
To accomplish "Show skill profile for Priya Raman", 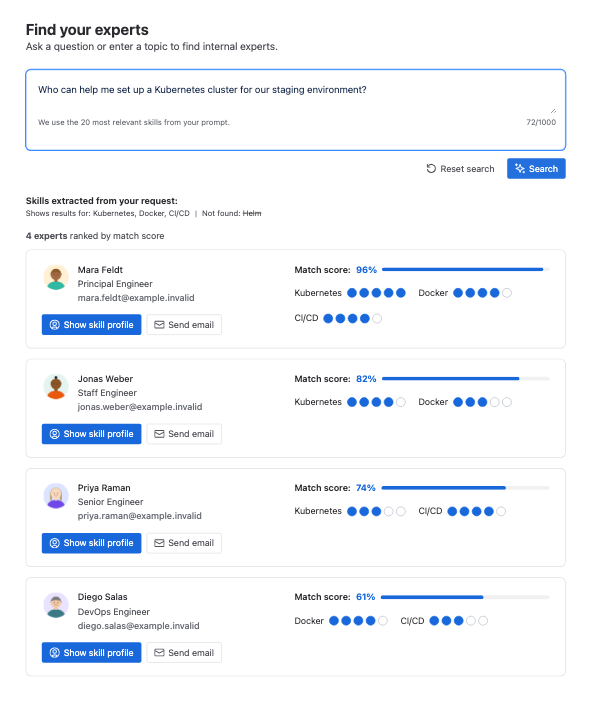I will click(91, 543).
